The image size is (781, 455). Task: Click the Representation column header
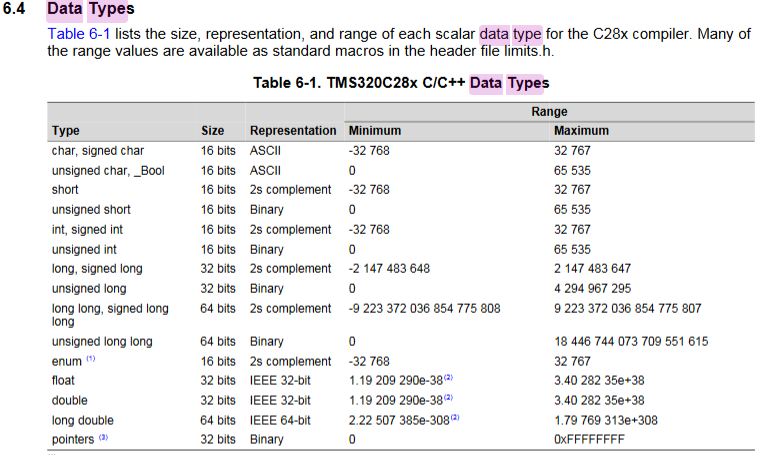293,131
